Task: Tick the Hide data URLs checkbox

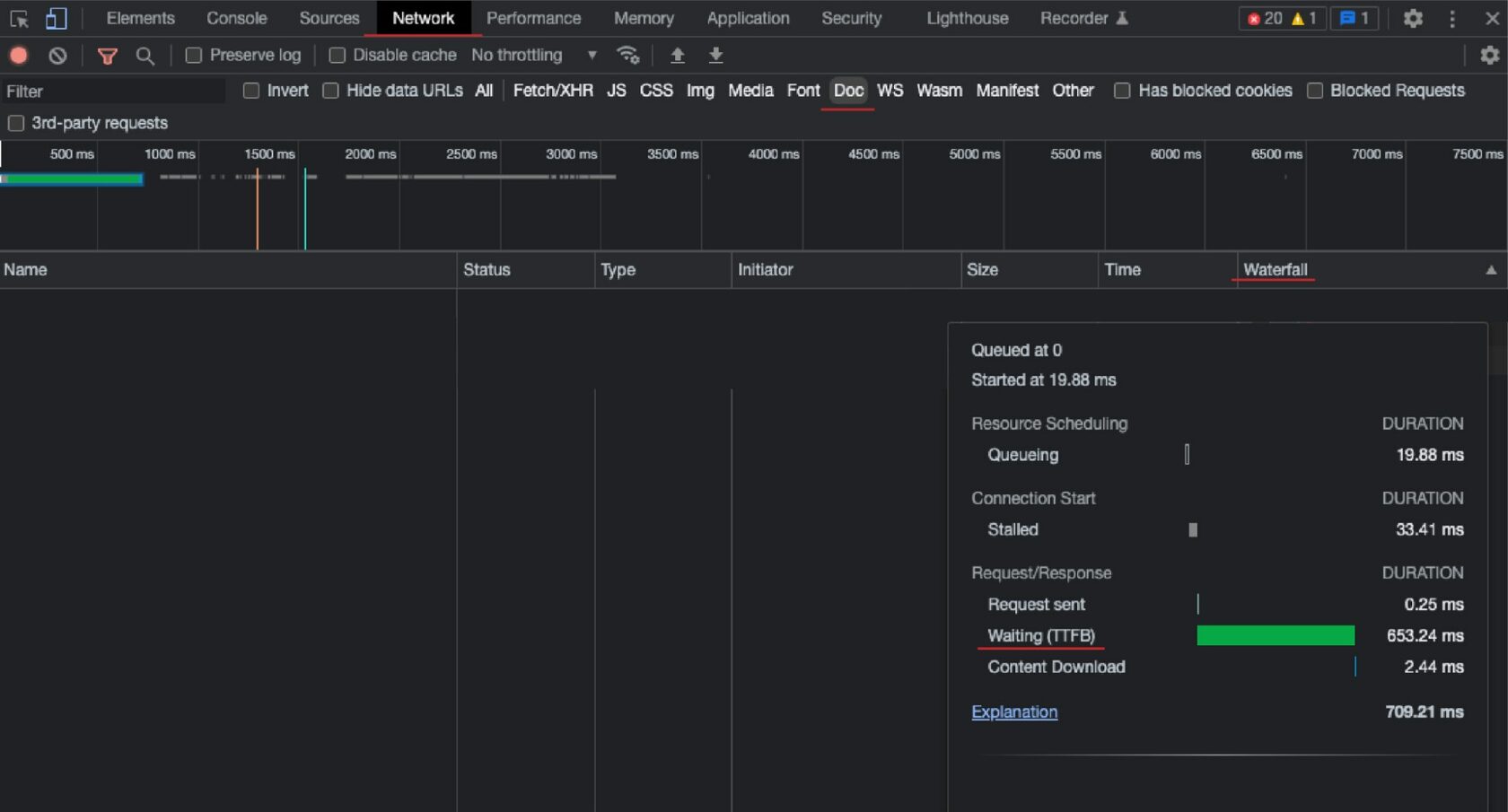Action: 330,91
